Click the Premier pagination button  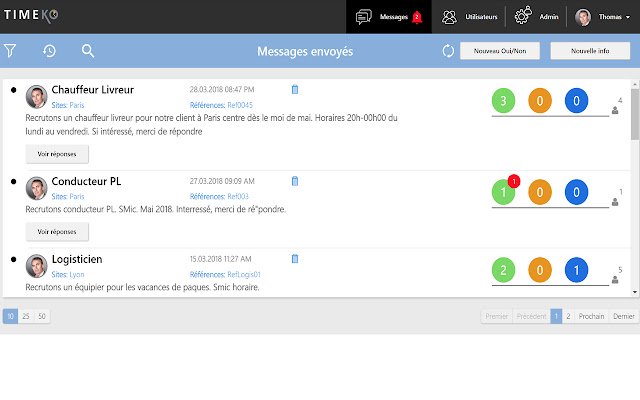click(496, 316)
